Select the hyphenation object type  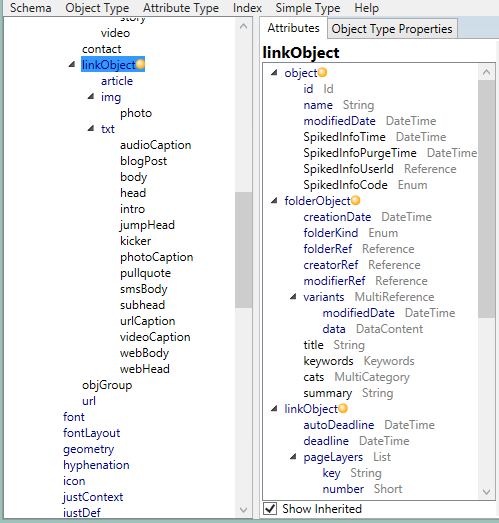click(96, 465)
